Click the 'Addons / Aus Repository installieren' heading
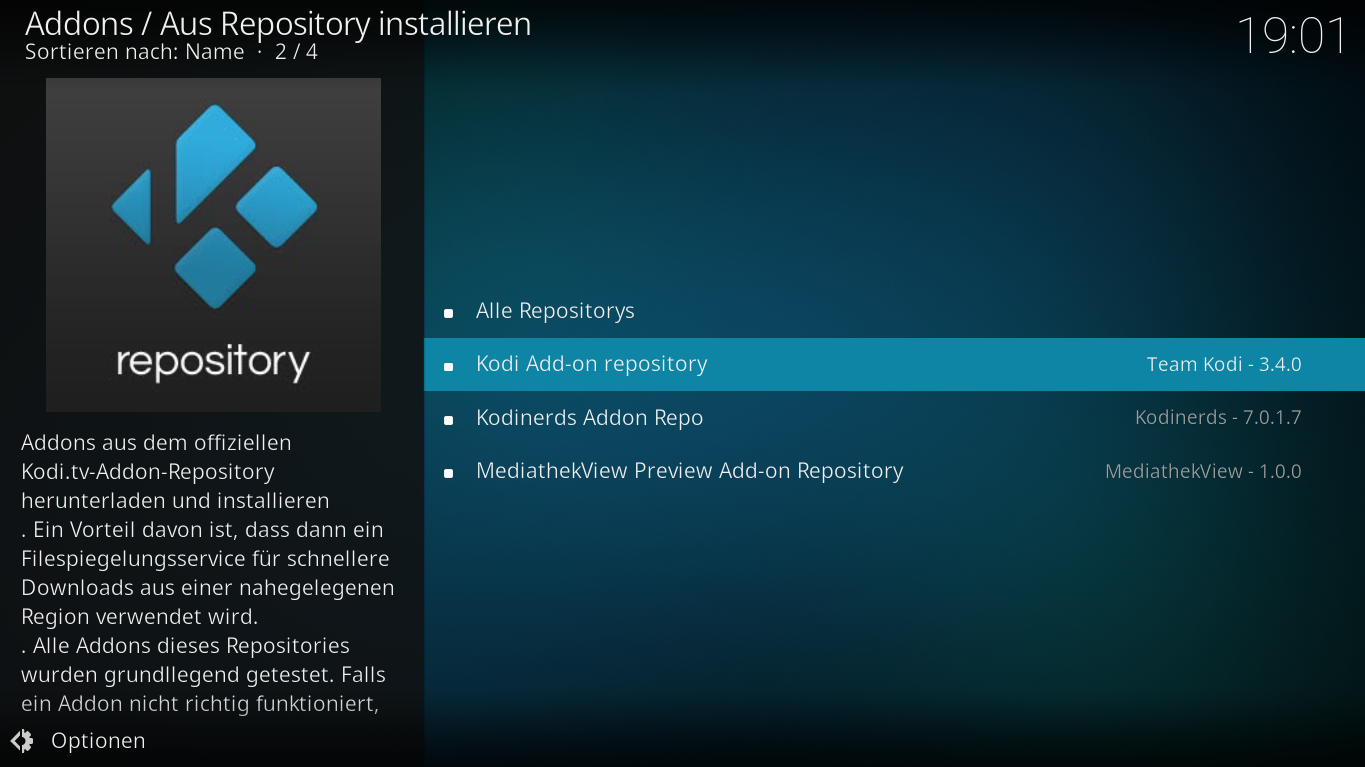Image resolution: width=1365 pixels, height=767 pixels. (x=278, y=23)
